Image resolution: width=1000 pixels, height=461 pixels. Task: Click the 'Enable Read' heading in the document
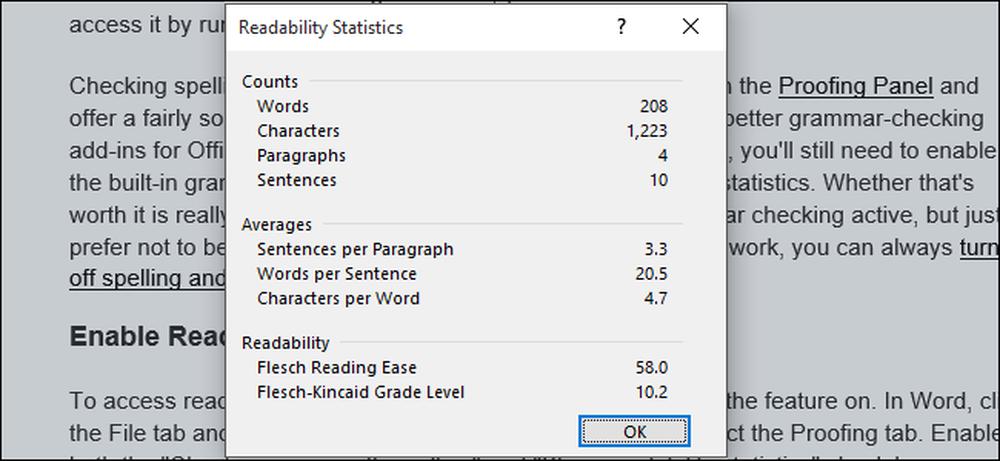(147, 337)
